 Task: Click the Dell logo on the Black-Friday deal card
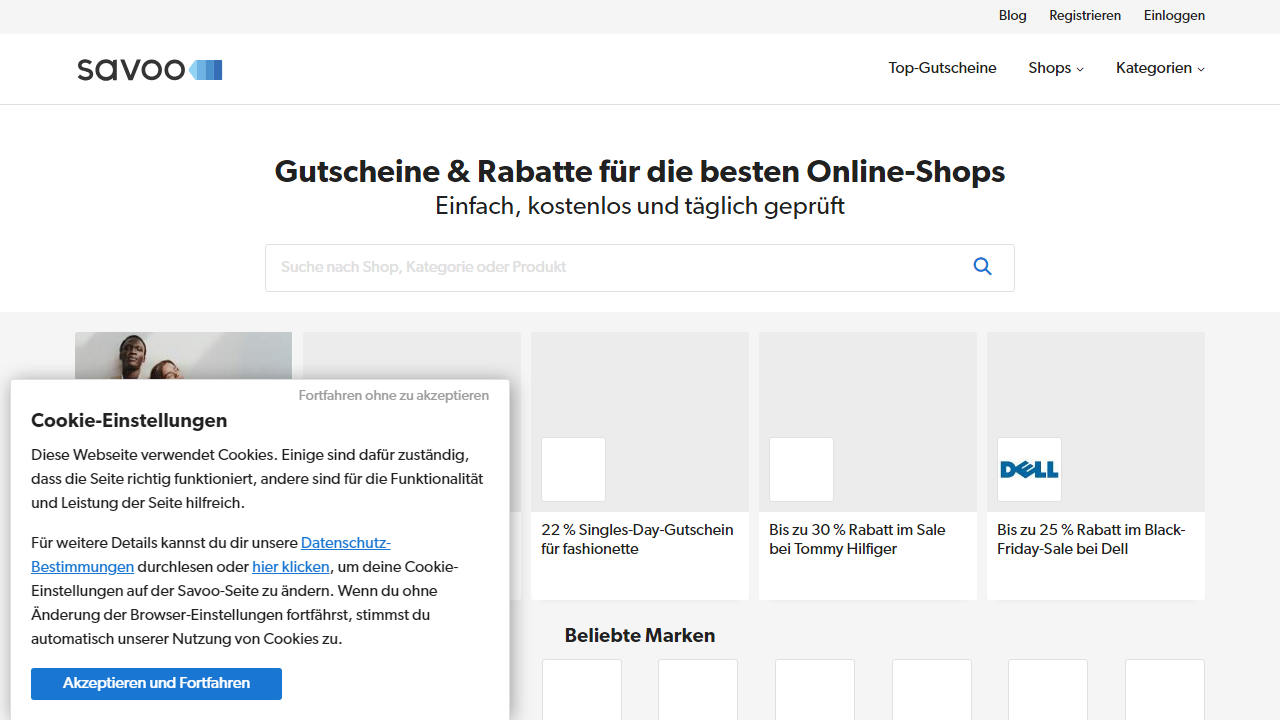1029,469
